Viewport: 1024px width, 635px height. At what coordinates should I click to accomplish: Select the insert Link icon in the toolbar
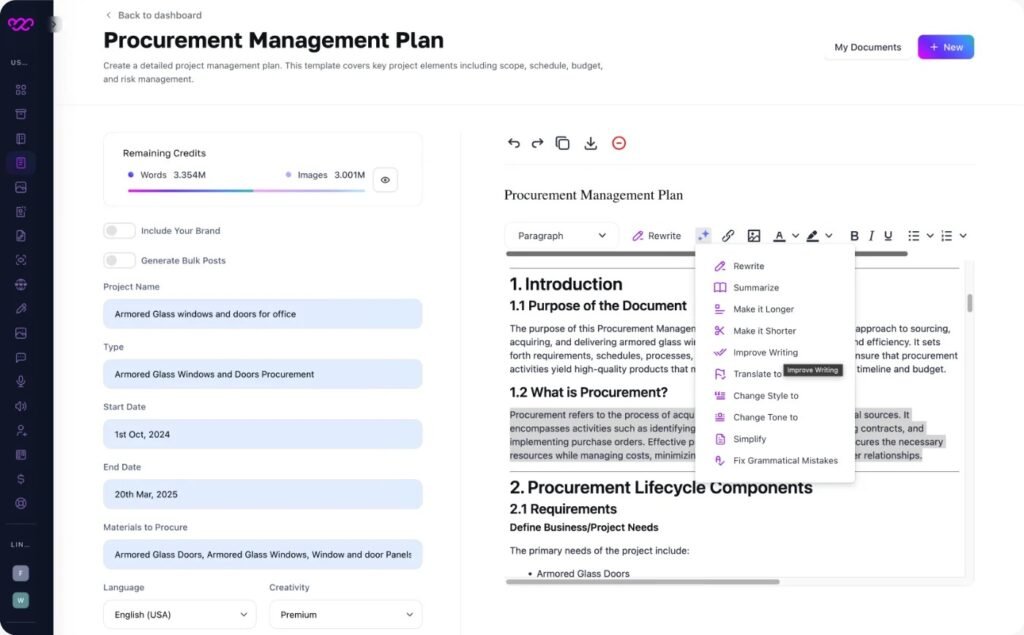pos(728,235)
